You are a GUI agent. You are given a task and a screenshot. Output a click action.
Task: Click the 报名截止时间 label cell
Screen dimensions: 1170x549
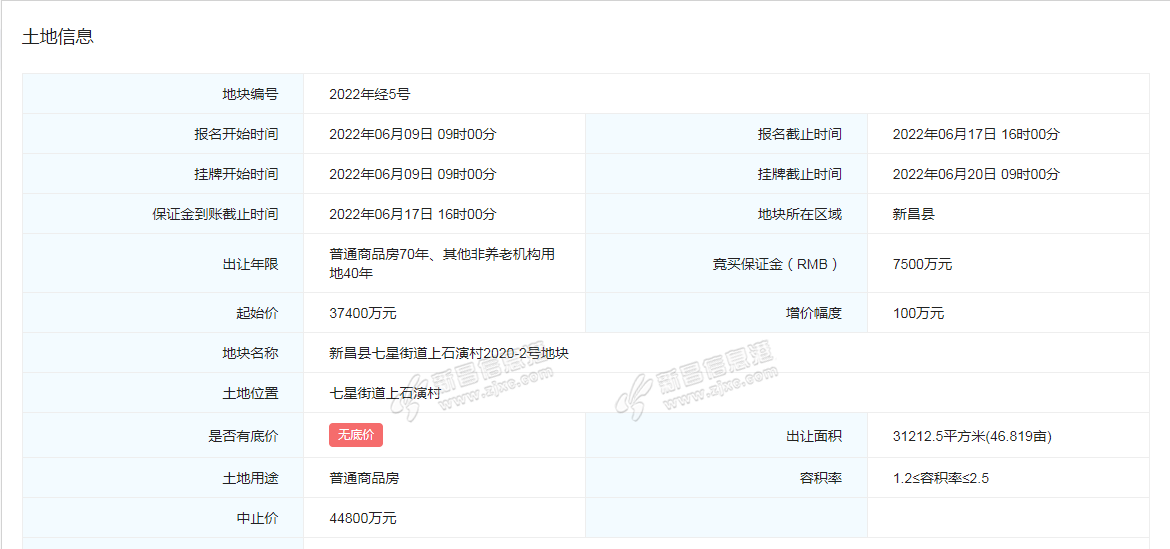point(799,134)
